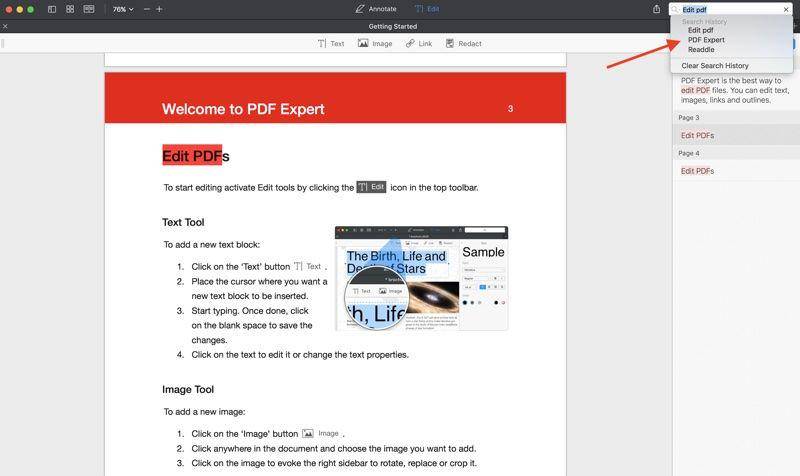Switch to two-page split view icon
Screen dimensions: 800x476
click(89, 9)
